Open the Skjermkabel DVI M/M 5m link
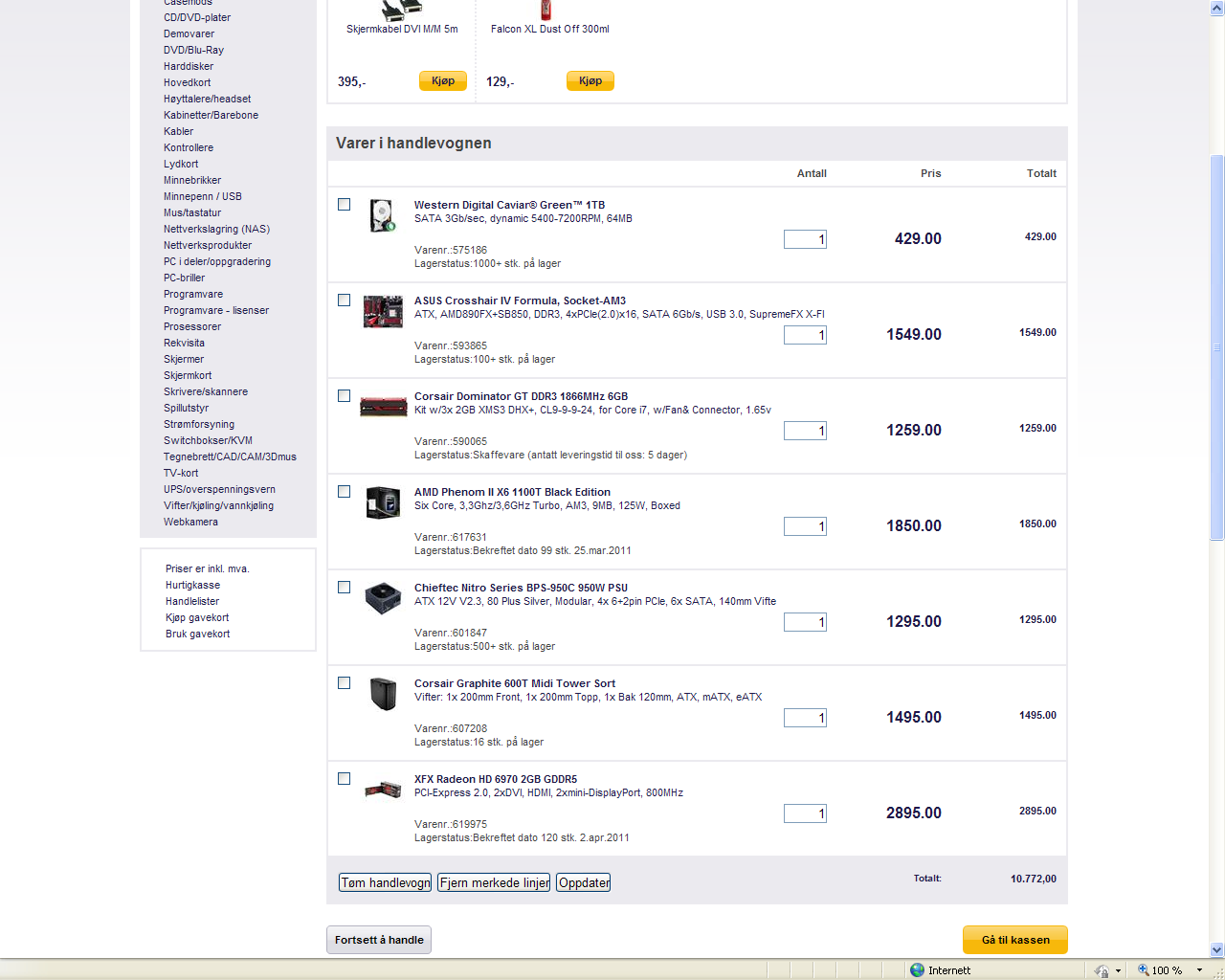The width and height of the screenshot is (1225, 980). click(x=402, y=30)
